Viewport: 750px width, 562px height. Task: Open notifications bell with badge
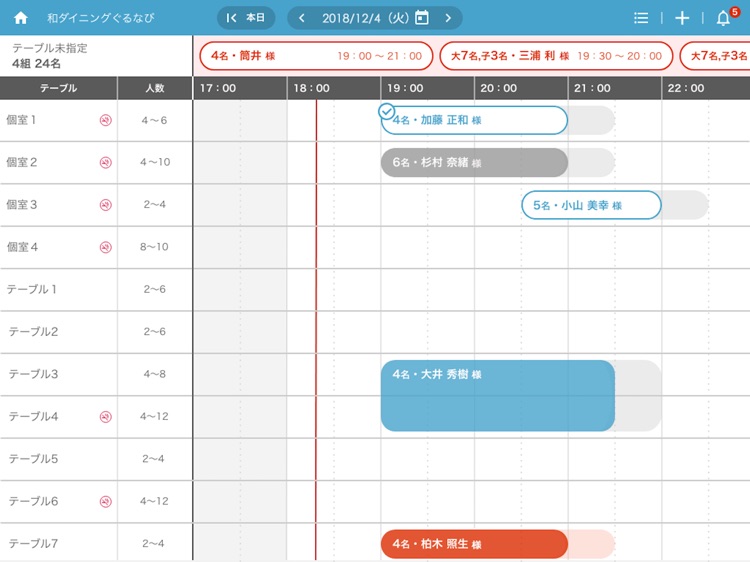pos(727,17)
